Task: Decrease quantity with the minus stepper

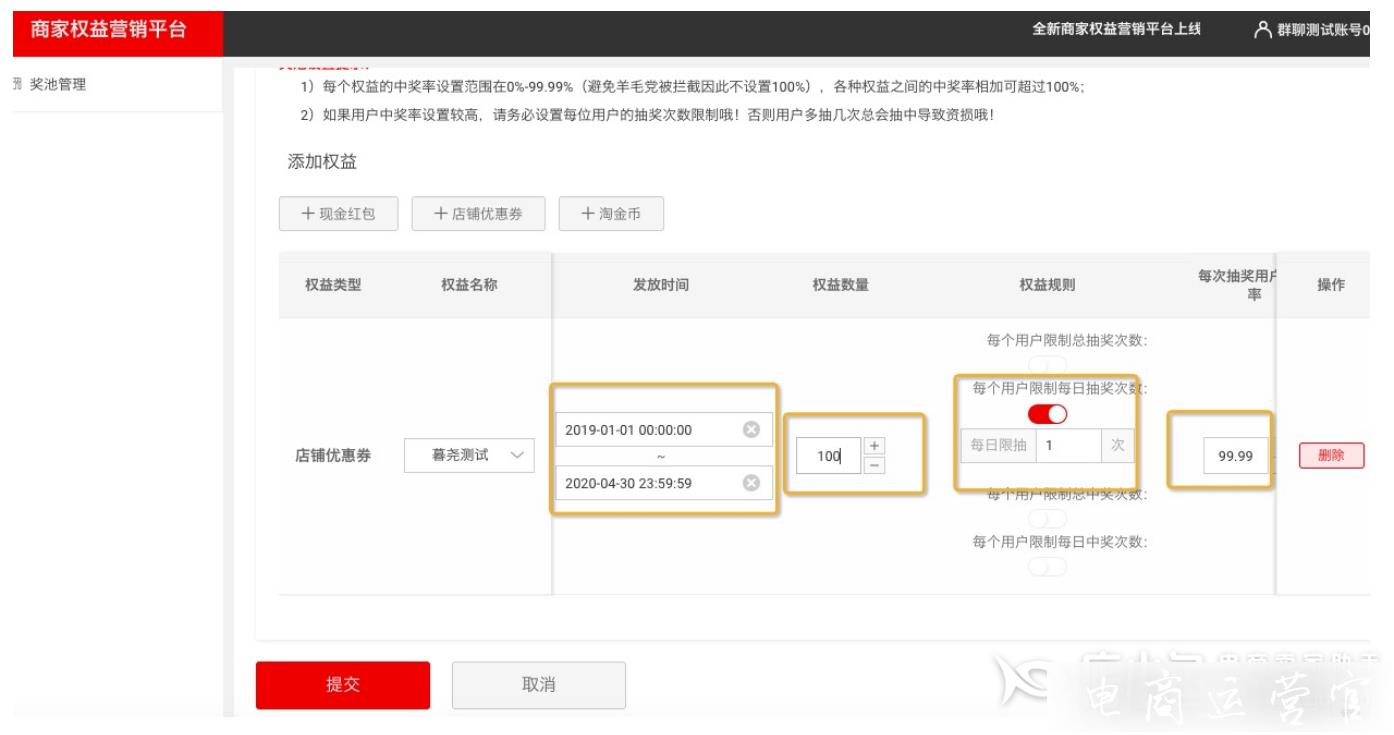Action: [x=874, y=465]
